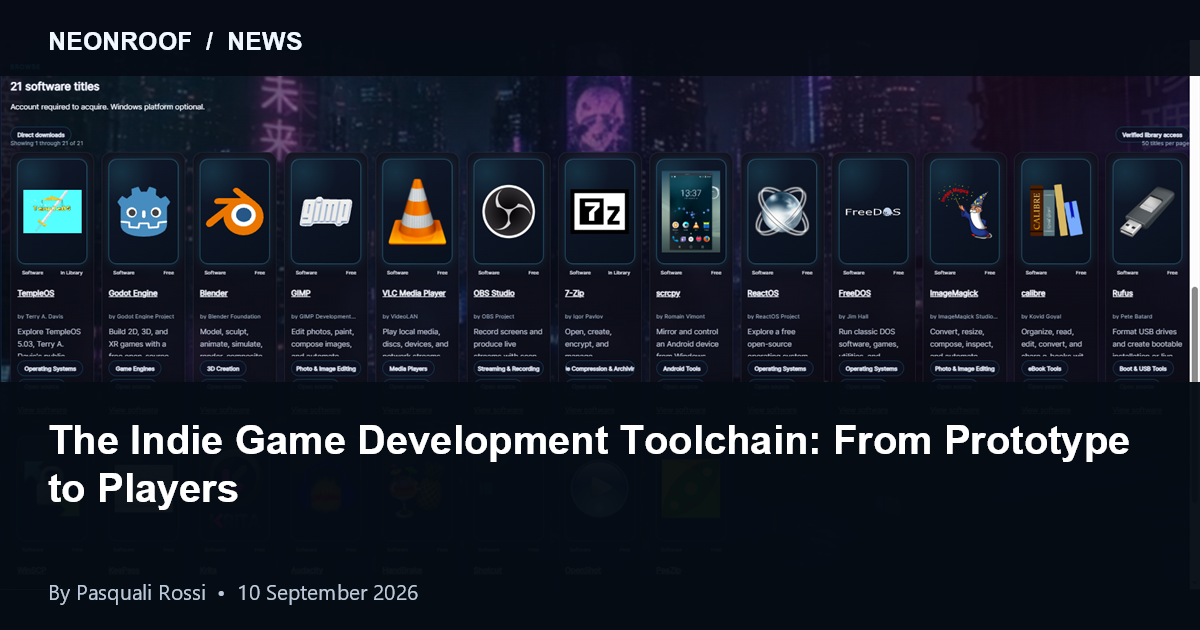
Task: Select the Android Tools tag
Action: click(x=684, y=368)
